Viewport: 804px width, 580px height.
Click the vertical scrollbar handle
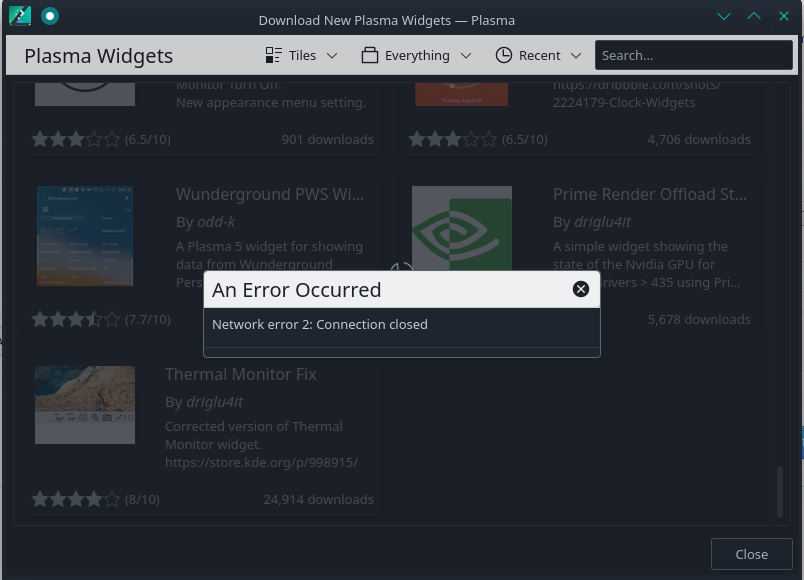tap(779, 492)
